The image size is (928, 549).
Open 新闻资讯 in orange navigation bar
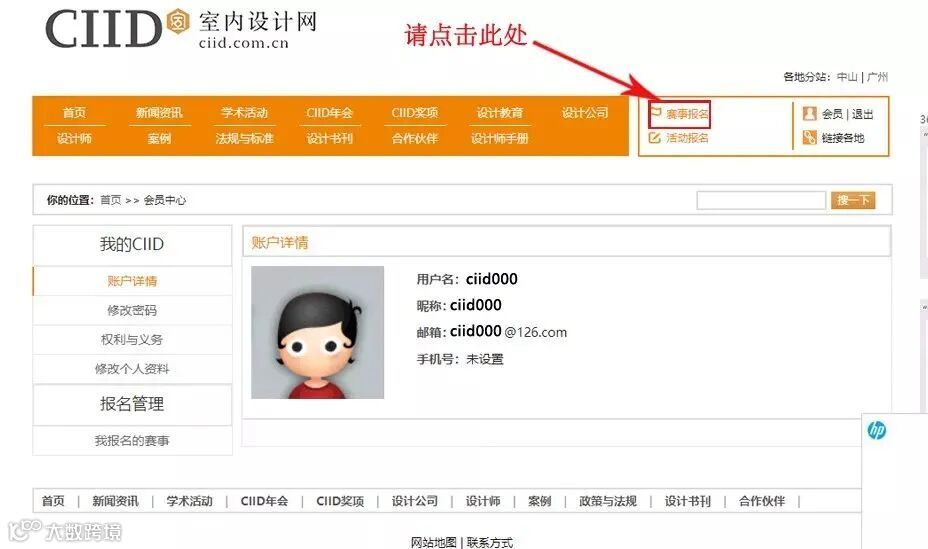159,112
